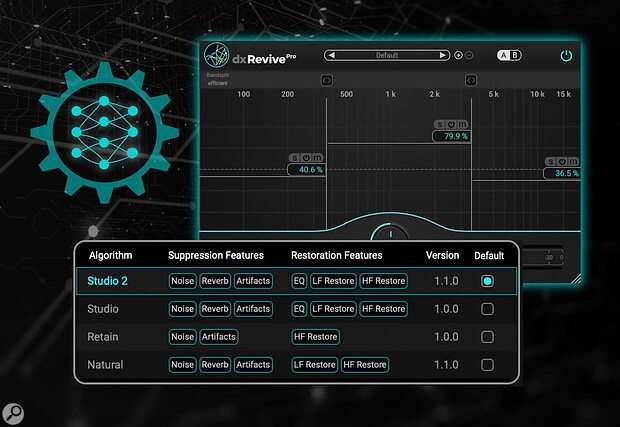The width and height of the screenshot is (620, 427).
Task: Click LF Restore tag in Natural row
Action: tap(315, 365)
